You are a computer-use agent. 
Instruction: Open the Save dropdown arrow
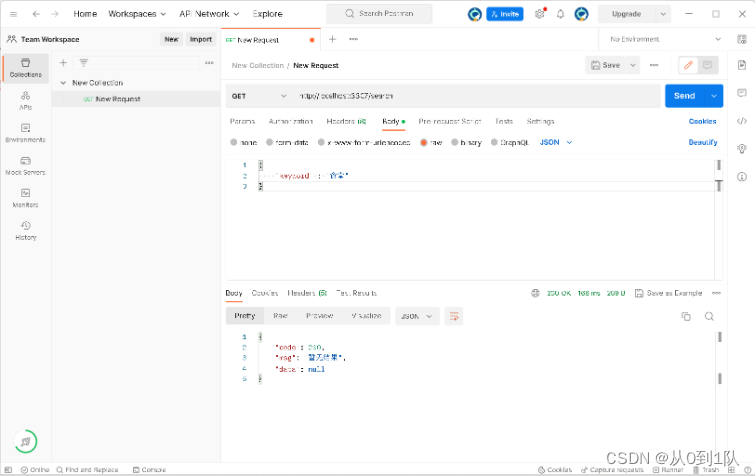(x=633, y=65)
